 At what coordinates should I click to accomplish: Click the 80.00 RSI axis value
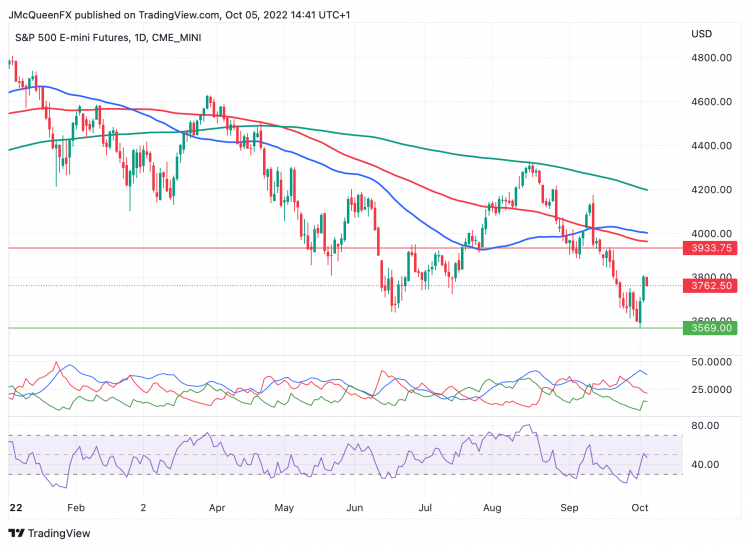705,426
